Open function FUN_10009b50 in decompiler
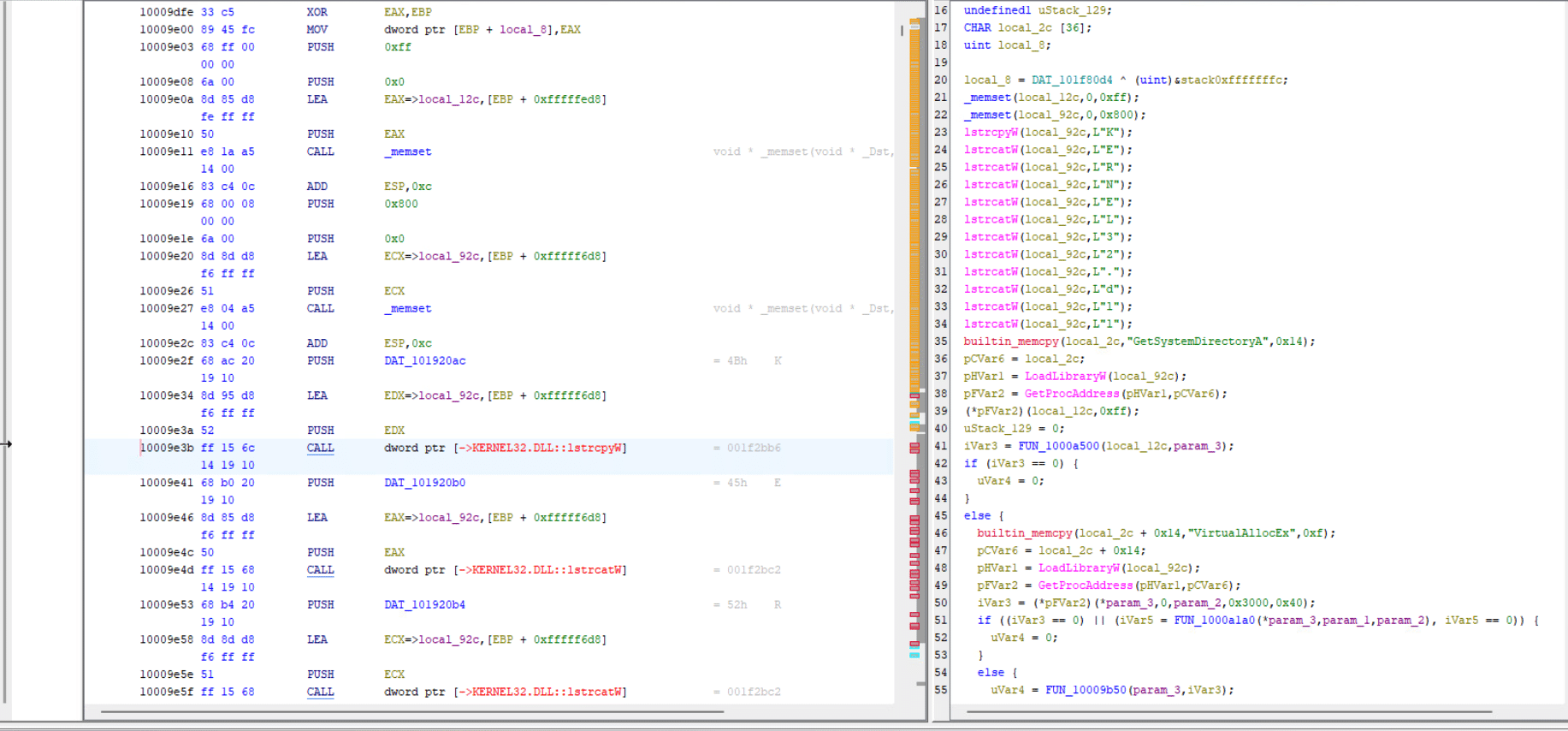 click(x=1086, y=690)
